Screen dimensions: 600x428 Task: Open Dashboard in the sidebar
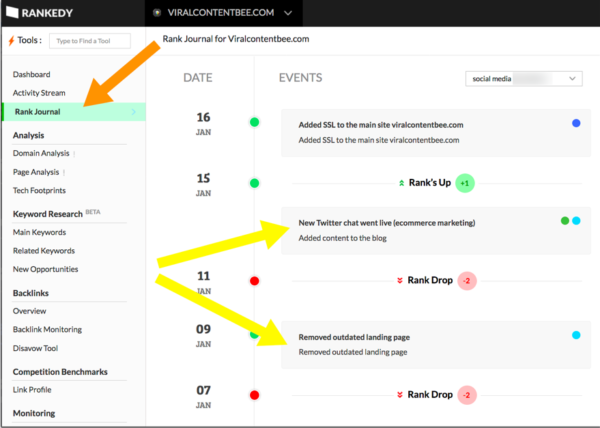[x=31, y=74]
